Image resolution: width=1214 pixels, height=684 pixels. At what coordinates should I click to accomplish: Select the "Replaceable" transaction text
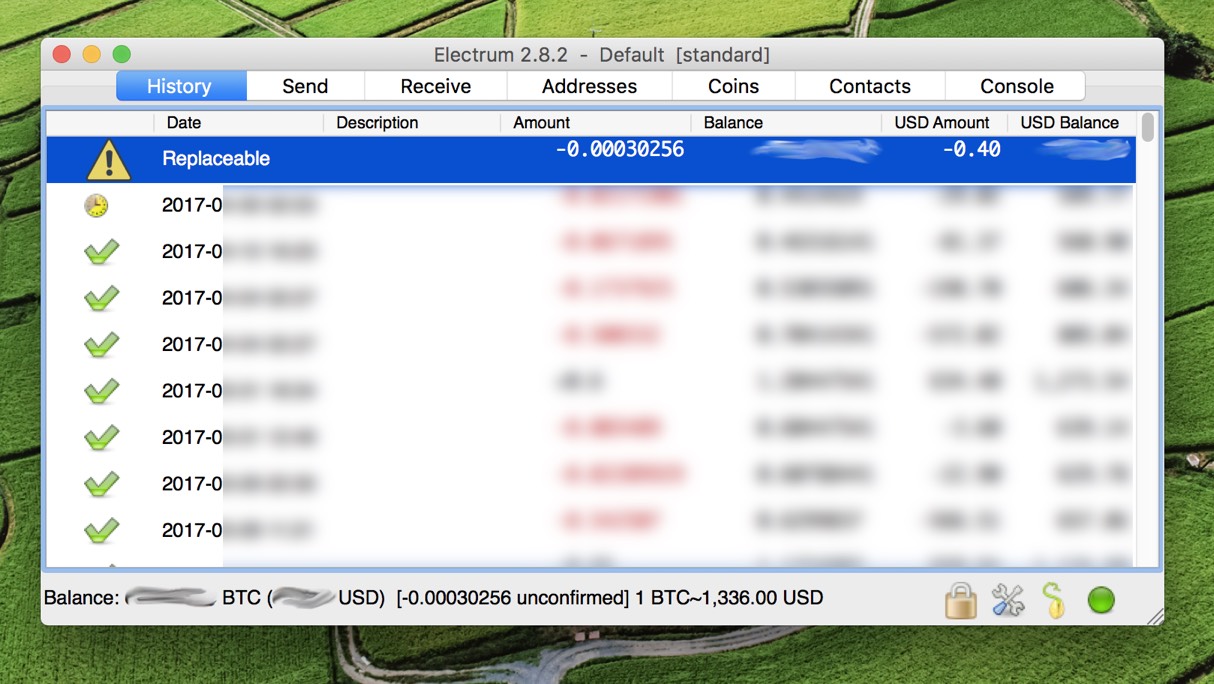[216, 159]
